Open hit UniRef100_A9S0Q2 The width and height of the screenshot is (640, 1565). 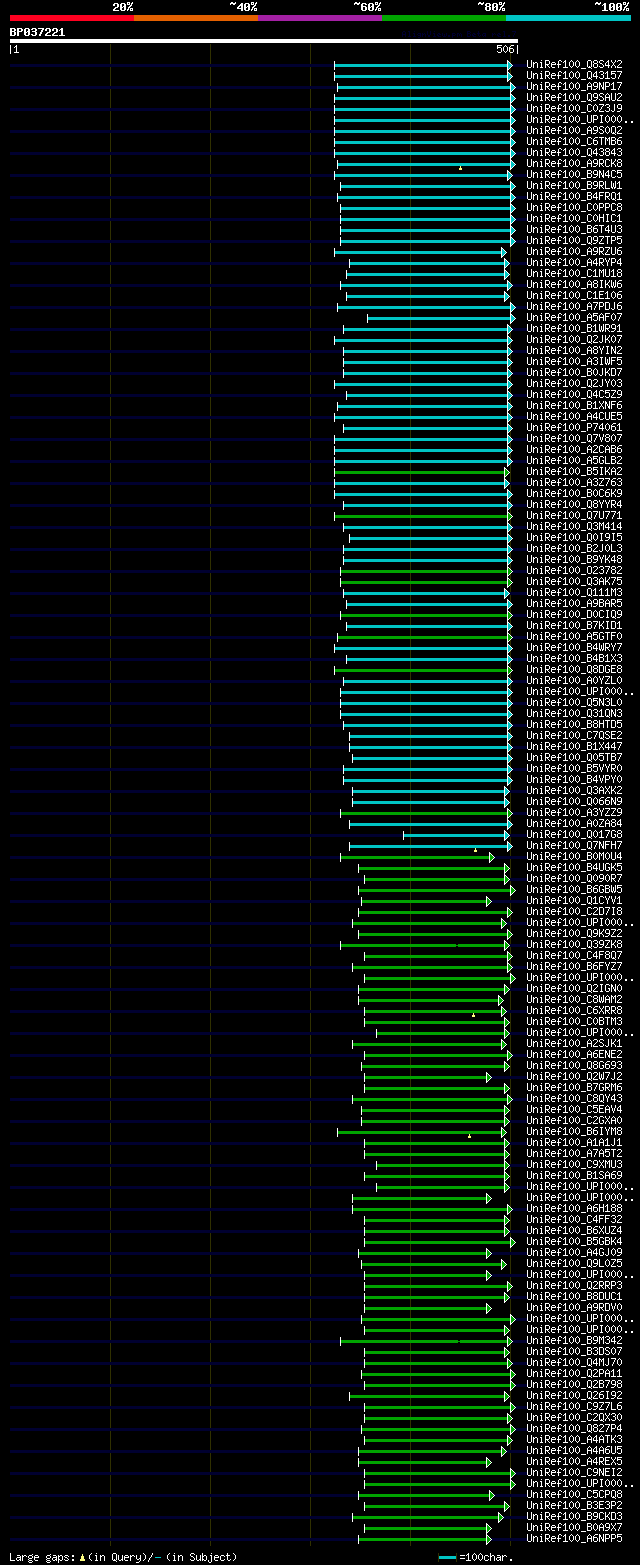[x=574, y=130]
